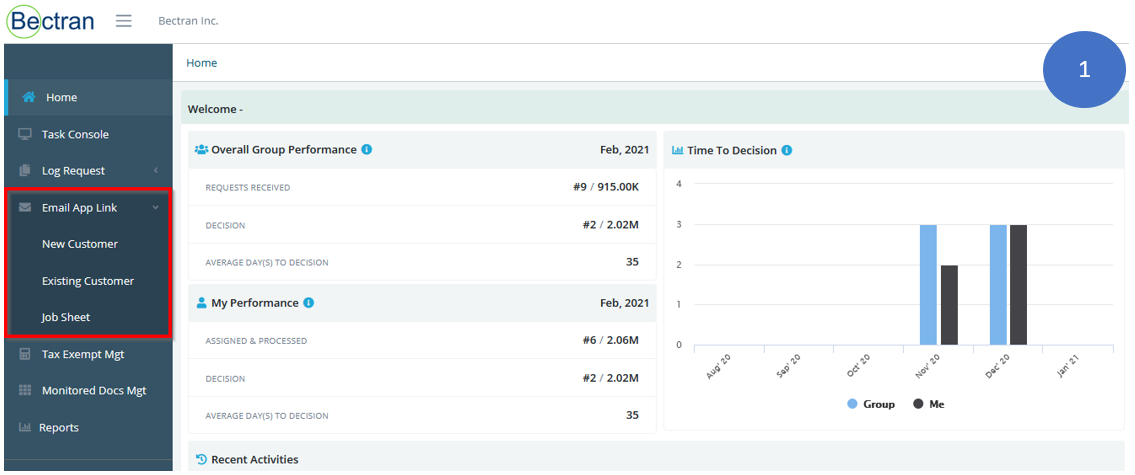The image size is (1135, 475).
Task: Click the Dec '20 blue Group bar
Action: 999,285
